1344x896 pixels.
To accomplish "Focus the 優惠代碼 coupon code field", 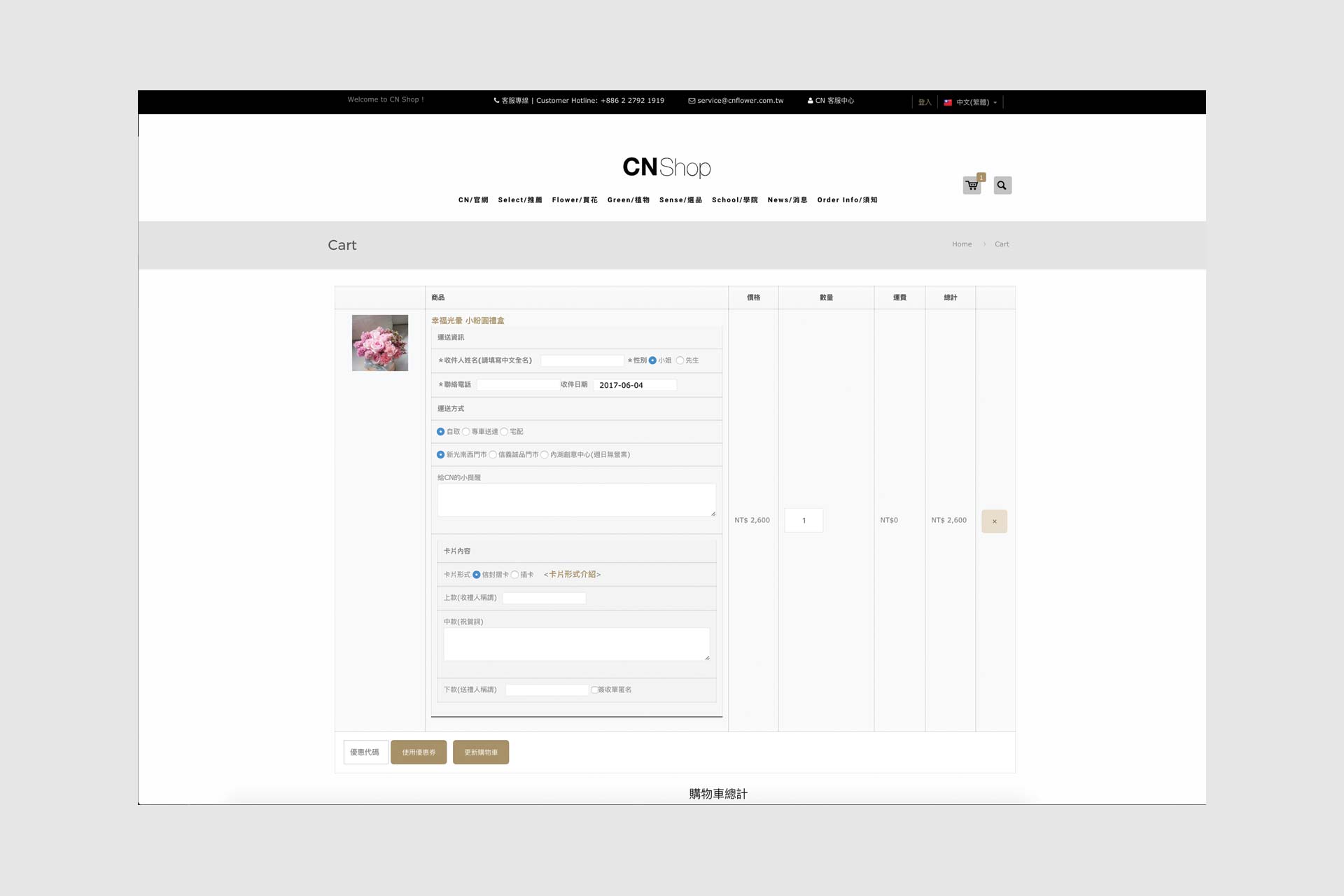I will [365, 752].
